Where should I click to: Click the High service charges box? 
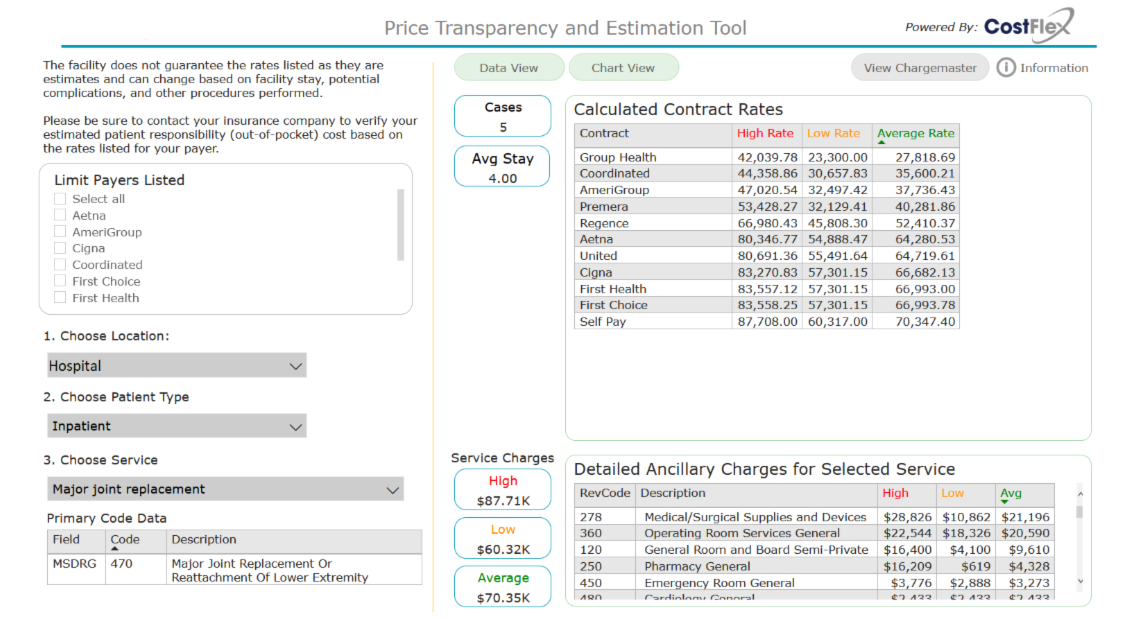click(x=502, y=490)
